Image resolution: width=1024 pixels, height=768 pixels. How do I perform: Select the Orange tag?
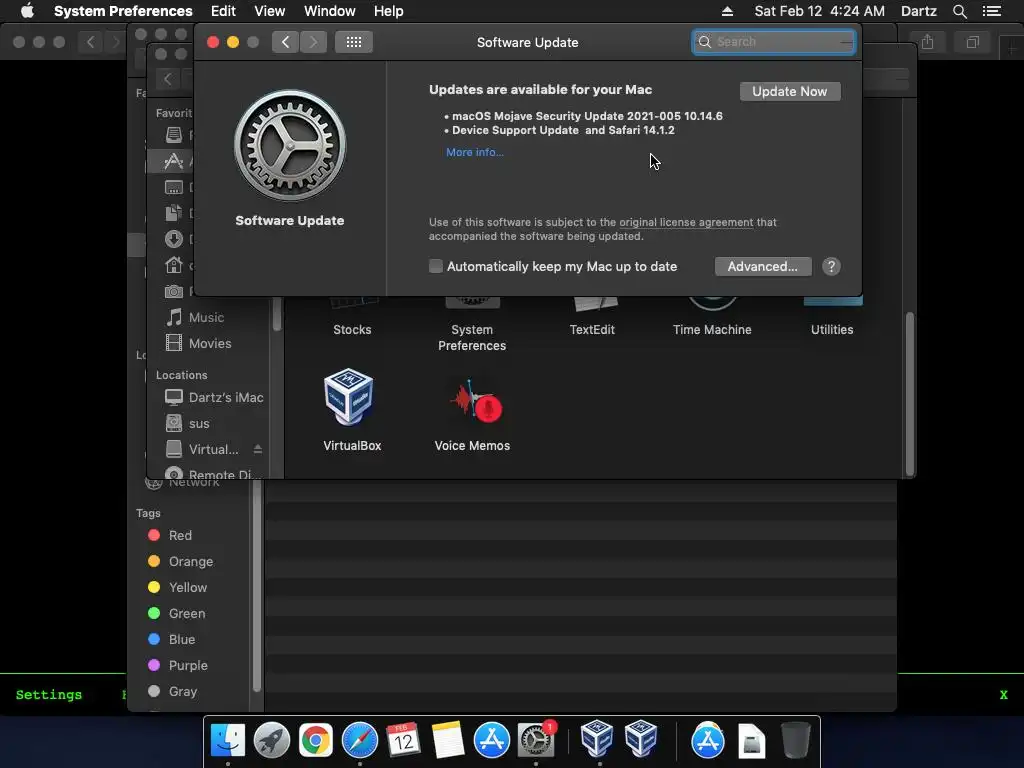pos(191,562)
